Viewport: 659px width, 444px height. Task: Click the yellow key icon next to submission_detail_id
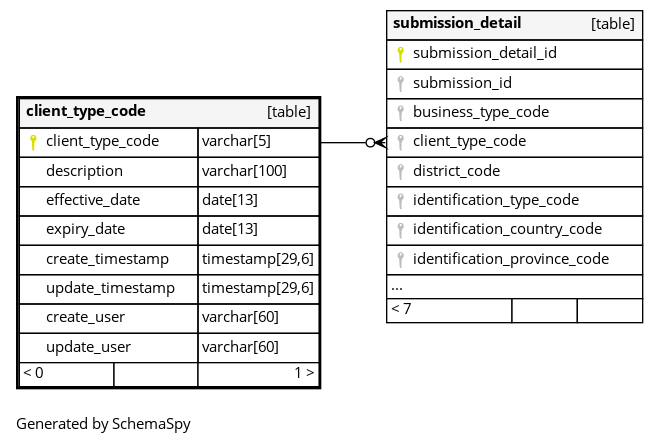point(400,54)
